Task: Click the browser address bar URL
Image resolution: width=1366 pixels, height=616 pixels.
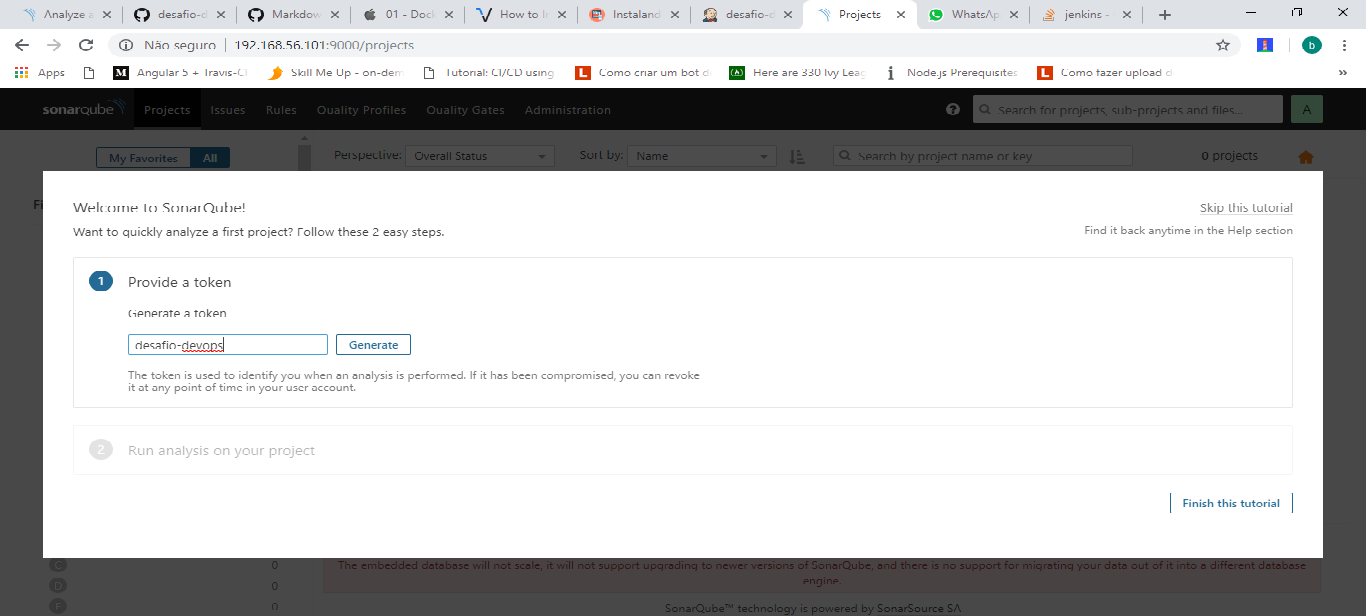Action: [324, 45]
